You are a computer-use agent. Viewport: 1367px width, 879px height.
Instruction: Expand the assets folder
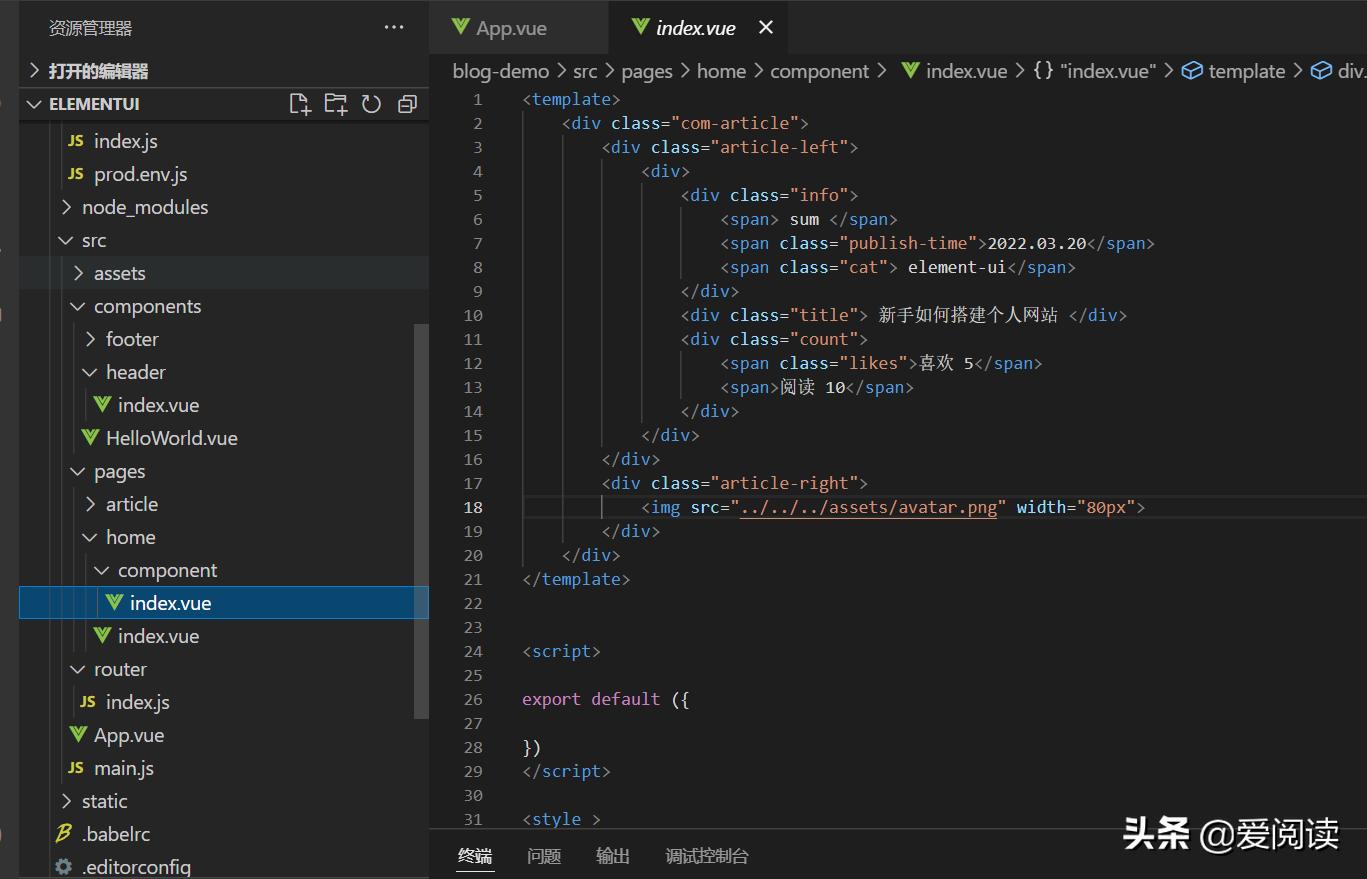click(x=119, y=273)
